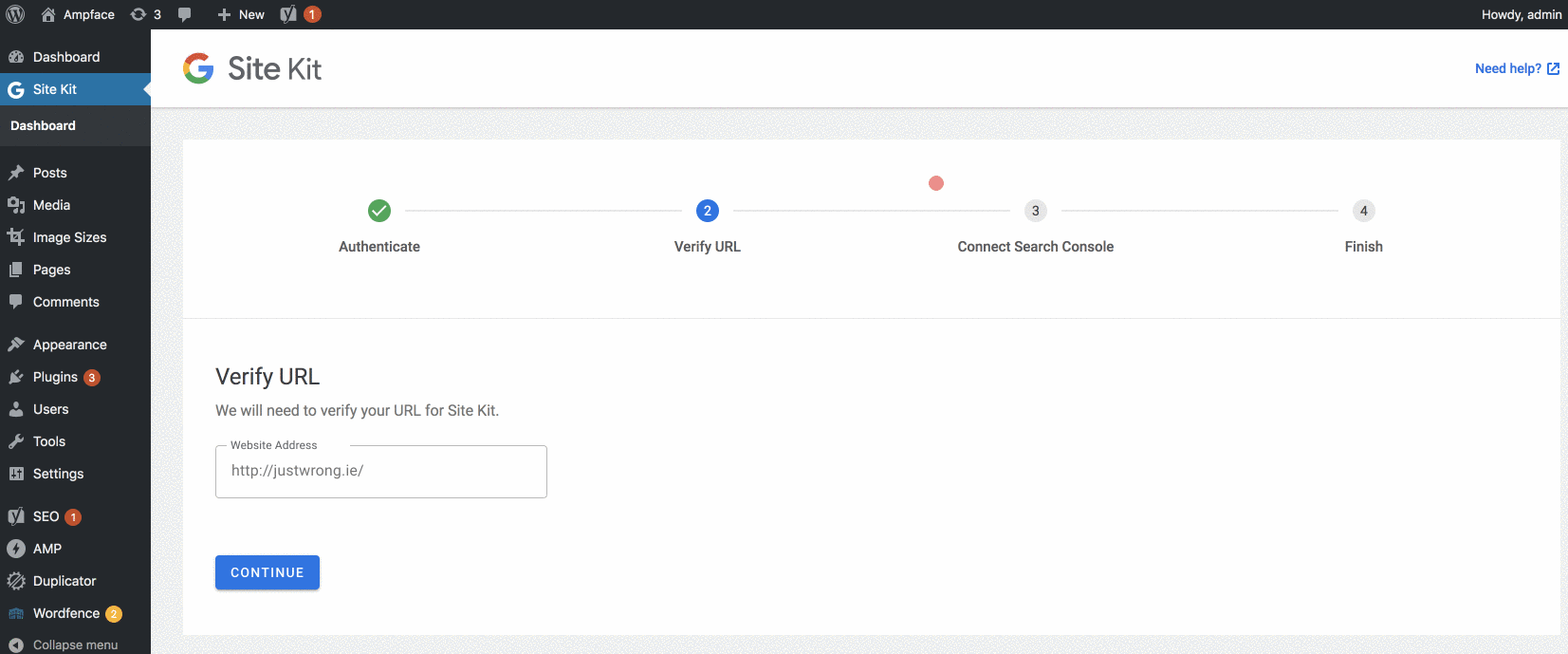Click the Comments bubble icon in sidebar
Viewport: 1568px width, 654px height.
pos(16,302)
